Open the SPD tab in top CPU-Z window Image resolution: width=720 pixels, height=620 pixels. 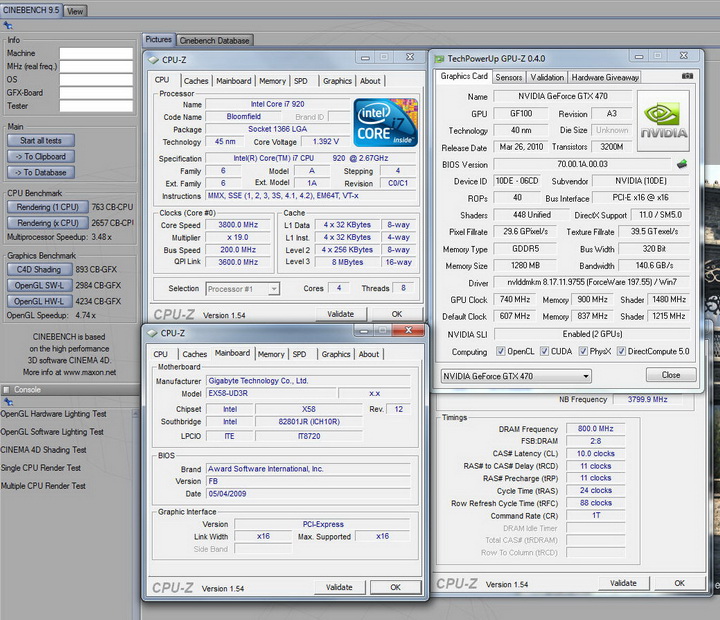(301, 81)
